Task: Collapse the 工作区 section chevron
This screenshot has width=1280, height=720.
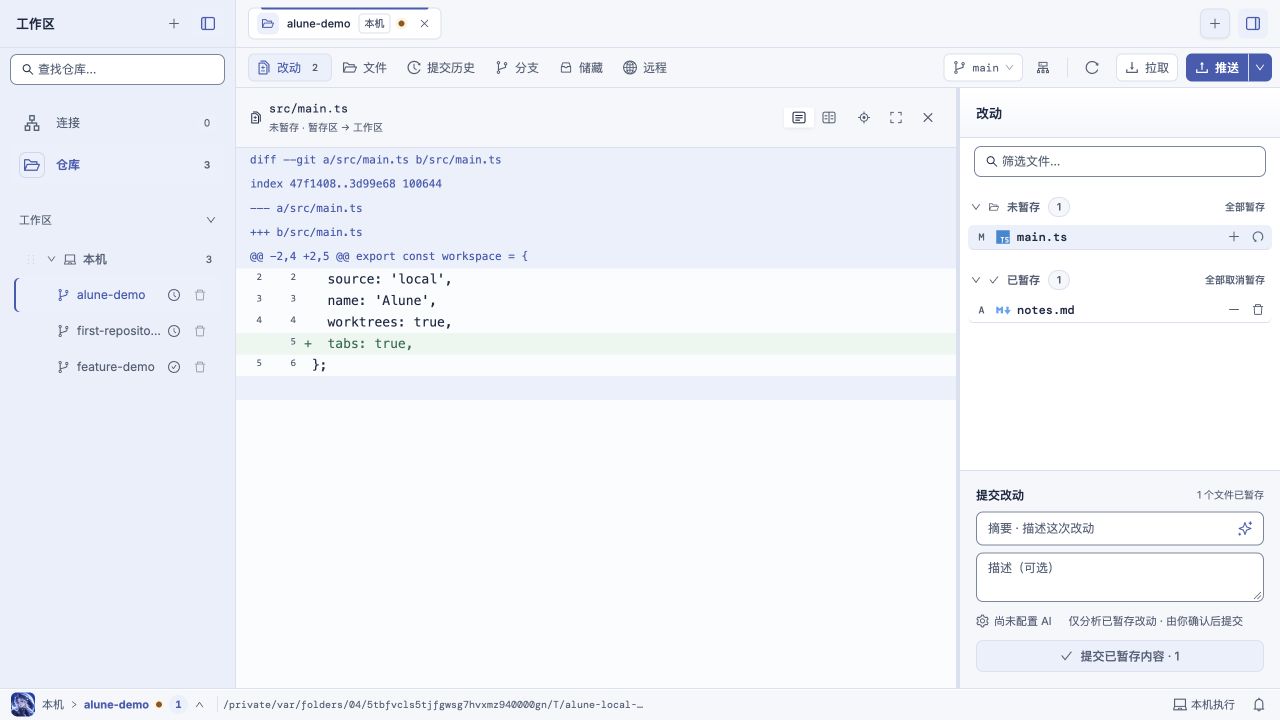Action: click(x=211, y=220)
